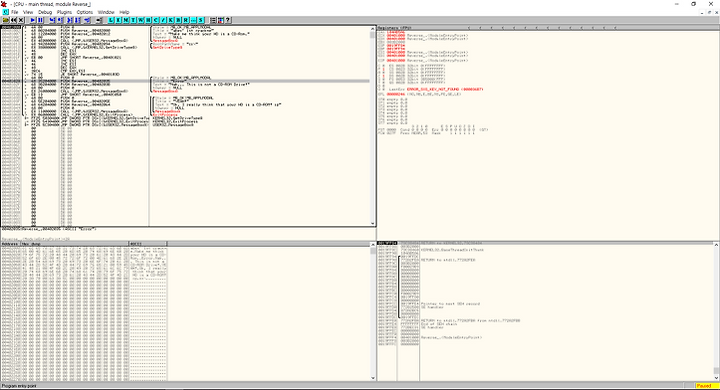Show CPU window via C button

tap(156, 20)
